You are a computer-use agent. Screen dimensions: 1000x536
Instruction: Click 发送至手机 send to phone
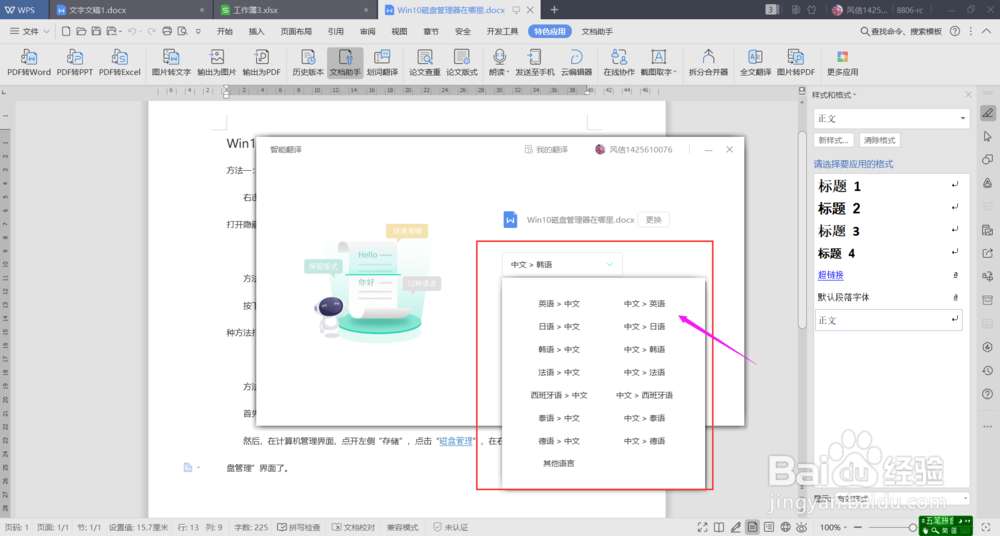tap(534, 63)
